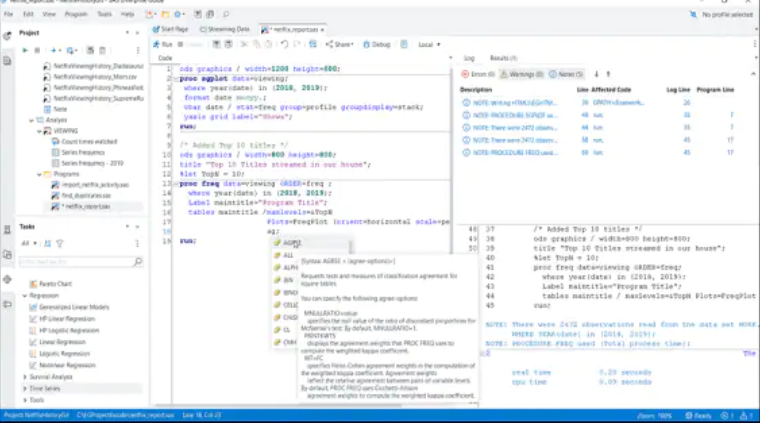Click the filter funnel icon in Tasks pane

point(61,243)
